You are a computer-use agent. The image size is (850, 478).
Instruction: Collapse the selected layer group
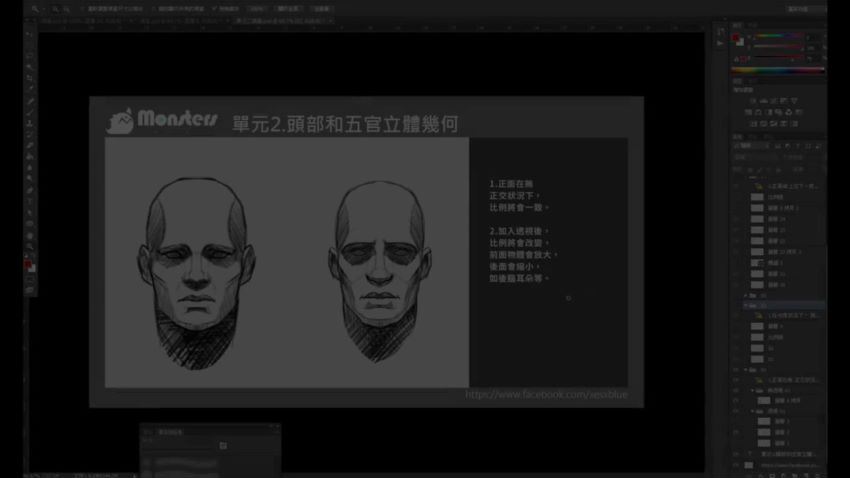[x=746, y=306]
